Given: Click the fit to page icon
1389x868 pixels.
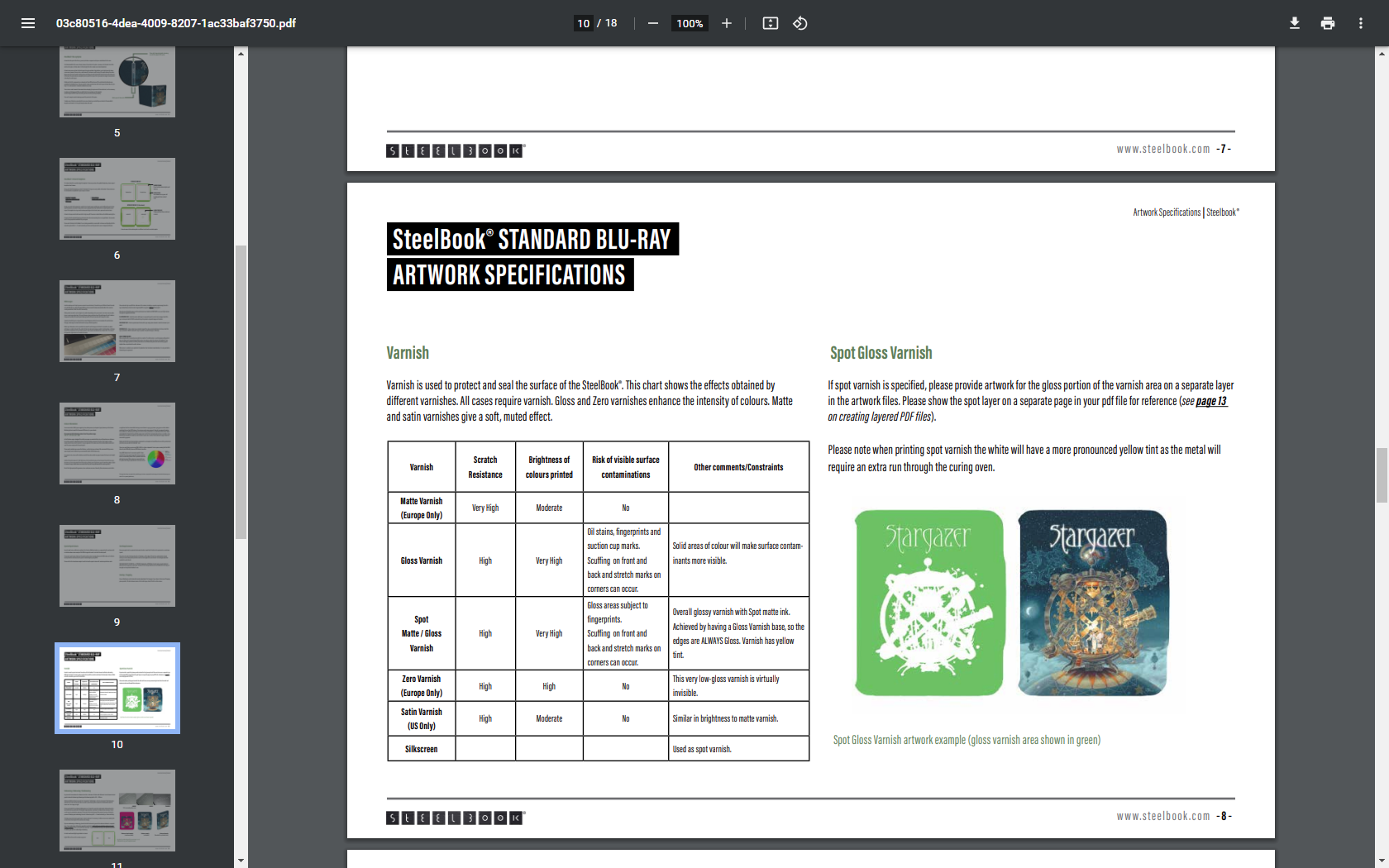Looking at the screenshot, I should [x=771, y=23].
